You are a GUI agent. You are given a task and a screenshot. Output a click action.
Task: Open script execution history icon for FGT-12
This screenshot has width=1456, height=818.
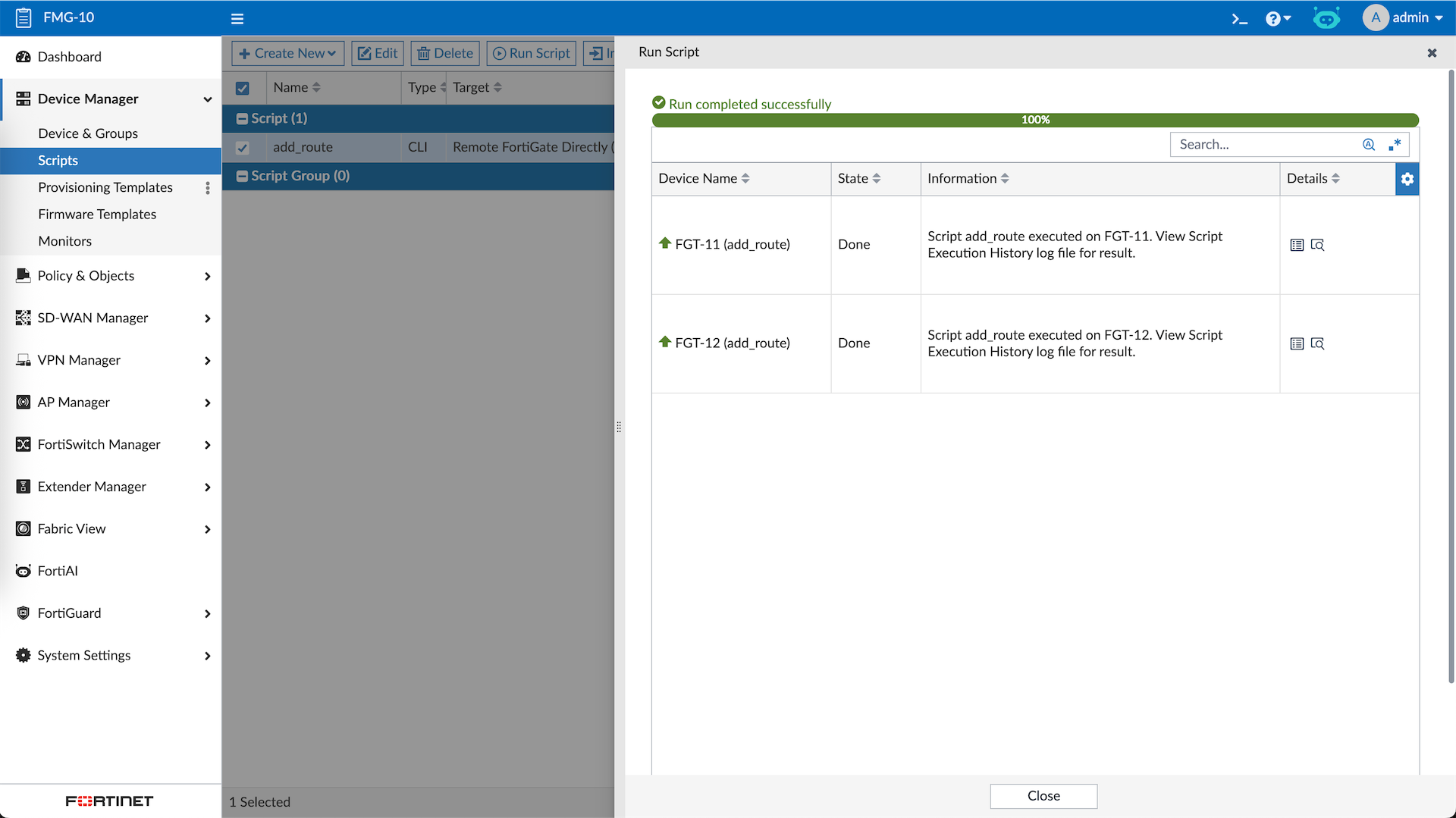(1317, 343)
